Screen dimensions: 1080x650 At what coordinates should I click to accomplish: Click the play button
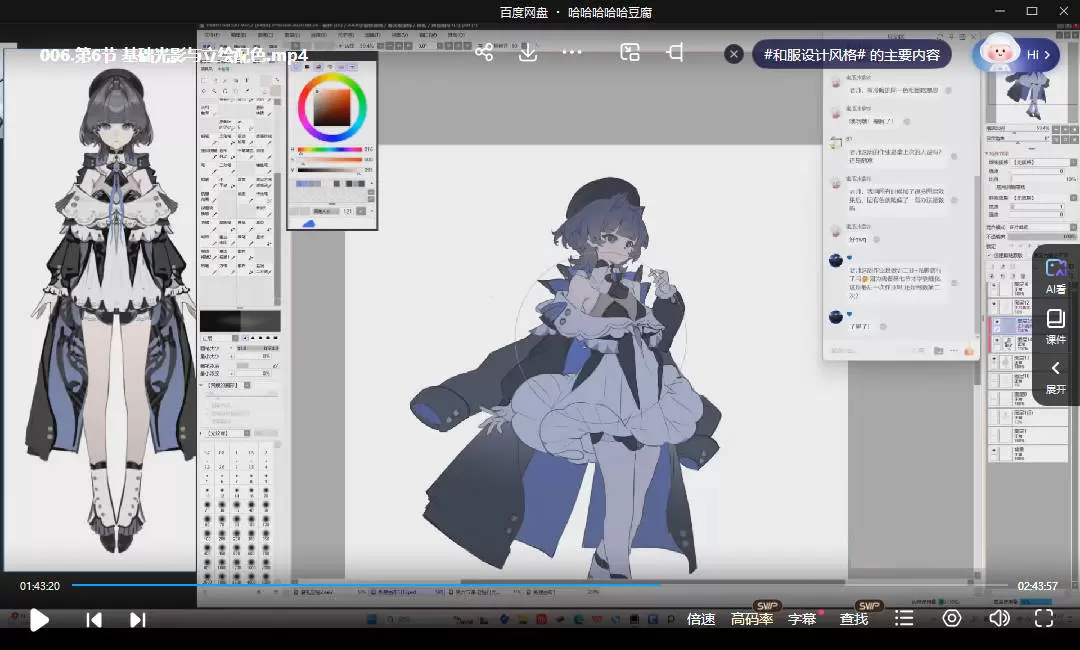(x=39, y=620)
